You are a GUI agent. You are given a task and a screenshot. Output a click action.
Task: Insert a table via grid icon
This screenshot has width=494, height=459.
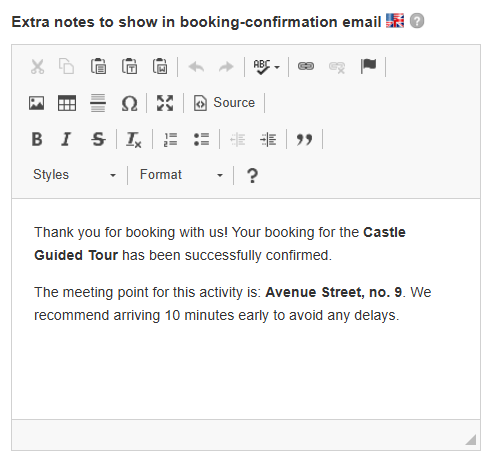[x=67, y=103]
